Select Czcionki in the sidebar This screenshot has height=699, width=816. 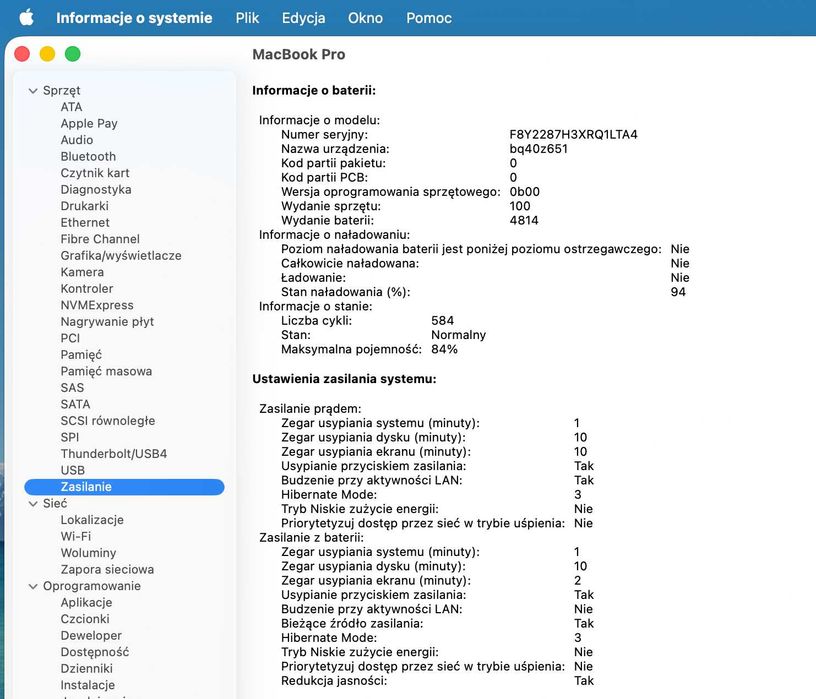tap(85, 619)
